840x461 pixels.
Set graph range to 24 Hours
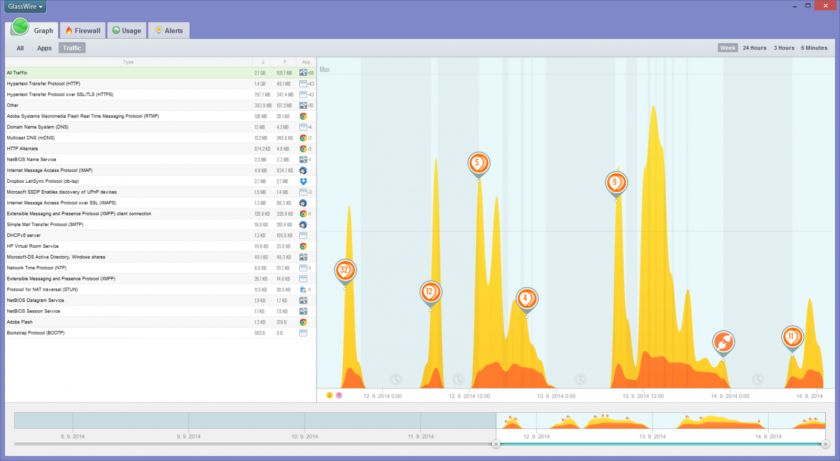coord(754,48)
